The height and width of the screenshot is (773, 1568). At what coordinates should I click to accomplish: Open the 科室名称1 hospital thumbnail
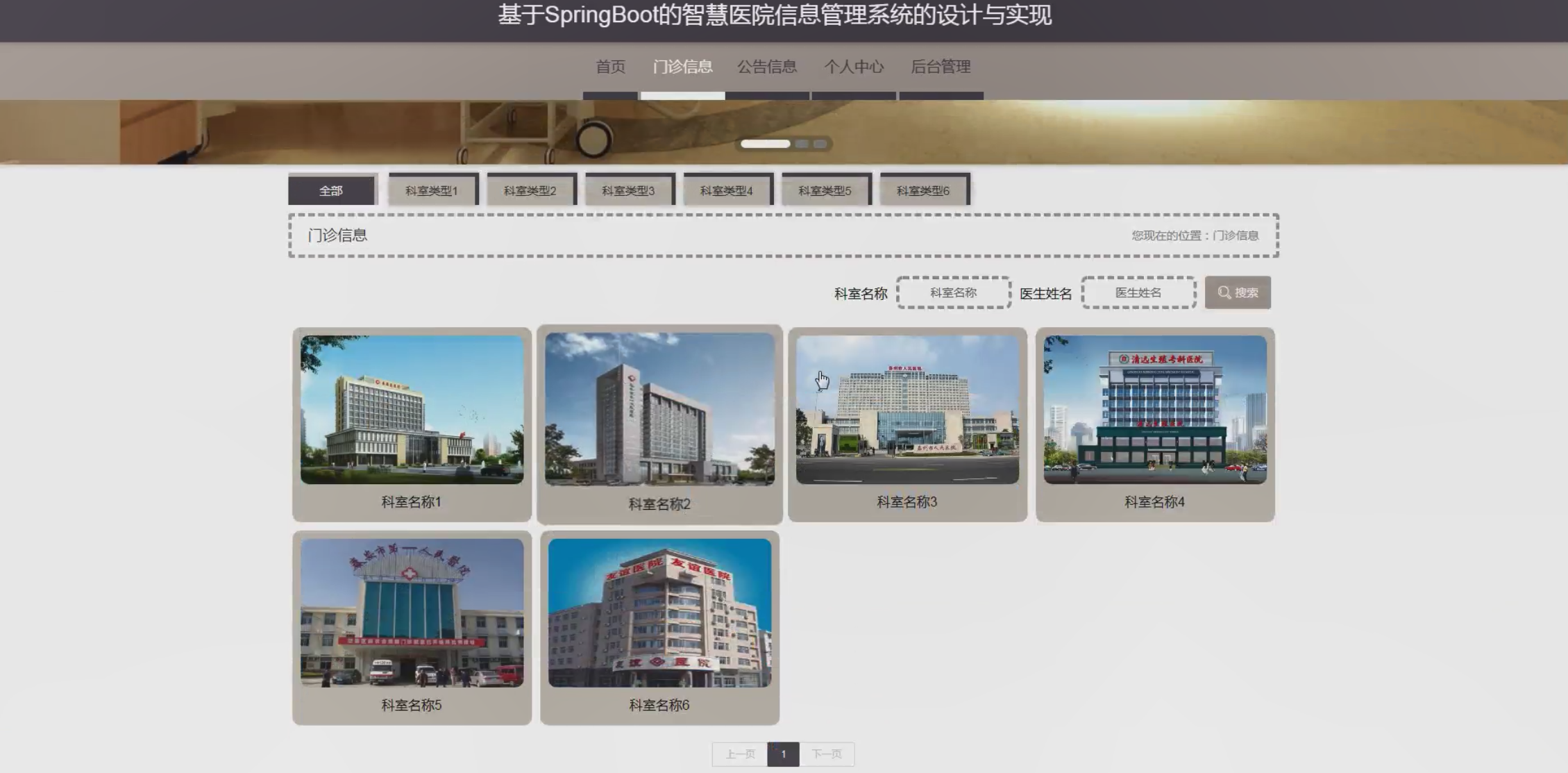pyautogui.click(x=412, y=410)
